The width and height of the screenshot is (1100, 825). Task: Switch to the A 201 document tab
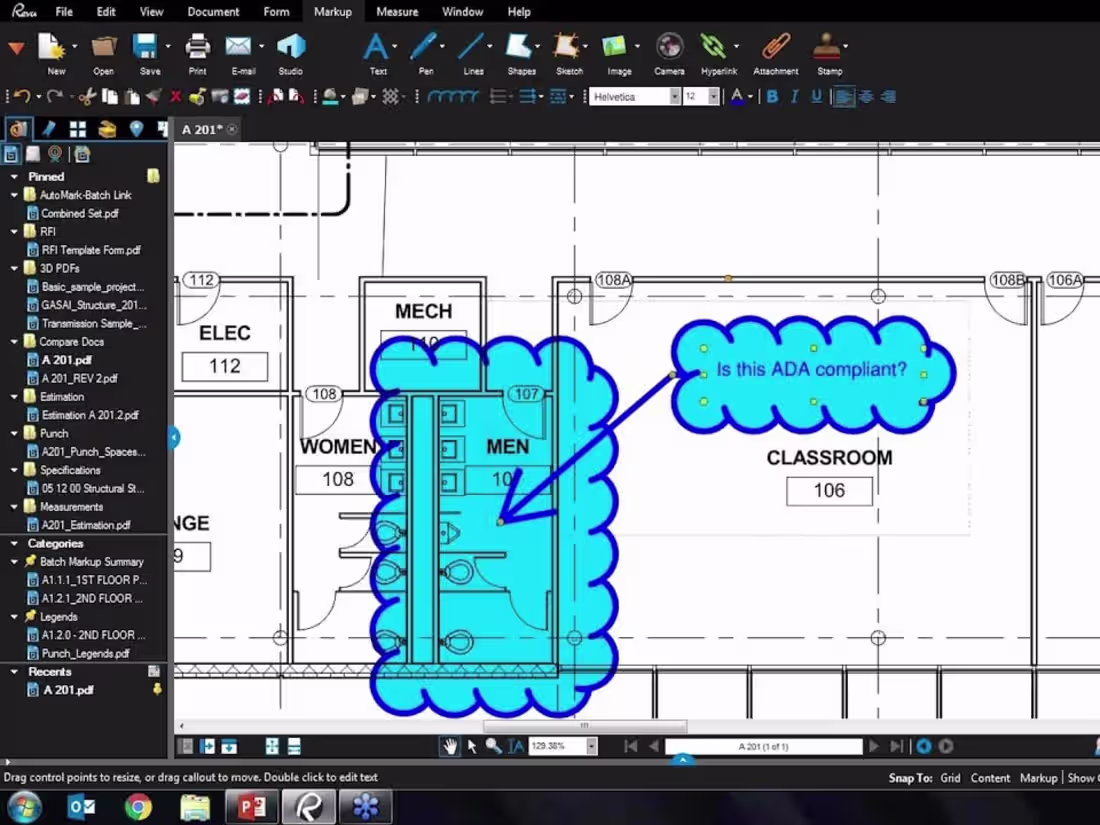pyautogui.click(x=203, y=129)
